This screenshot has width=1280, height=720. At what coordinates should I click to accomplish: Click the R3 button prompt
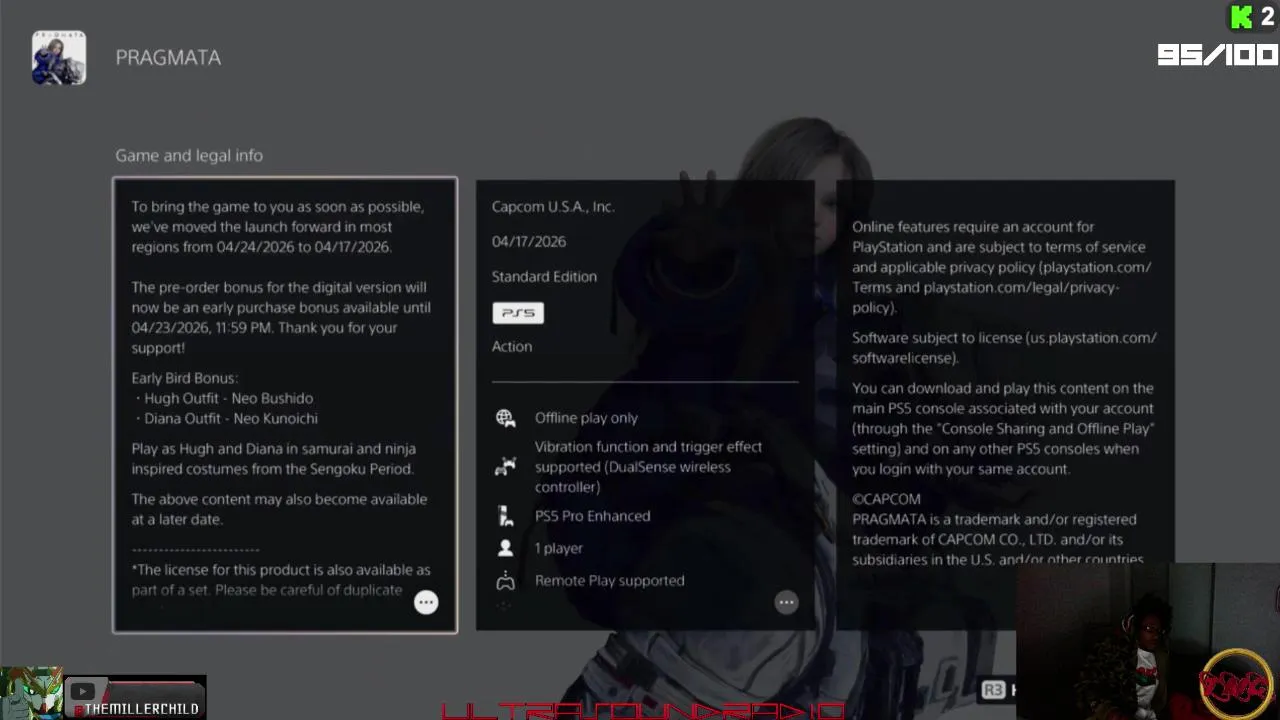[993, 690]
